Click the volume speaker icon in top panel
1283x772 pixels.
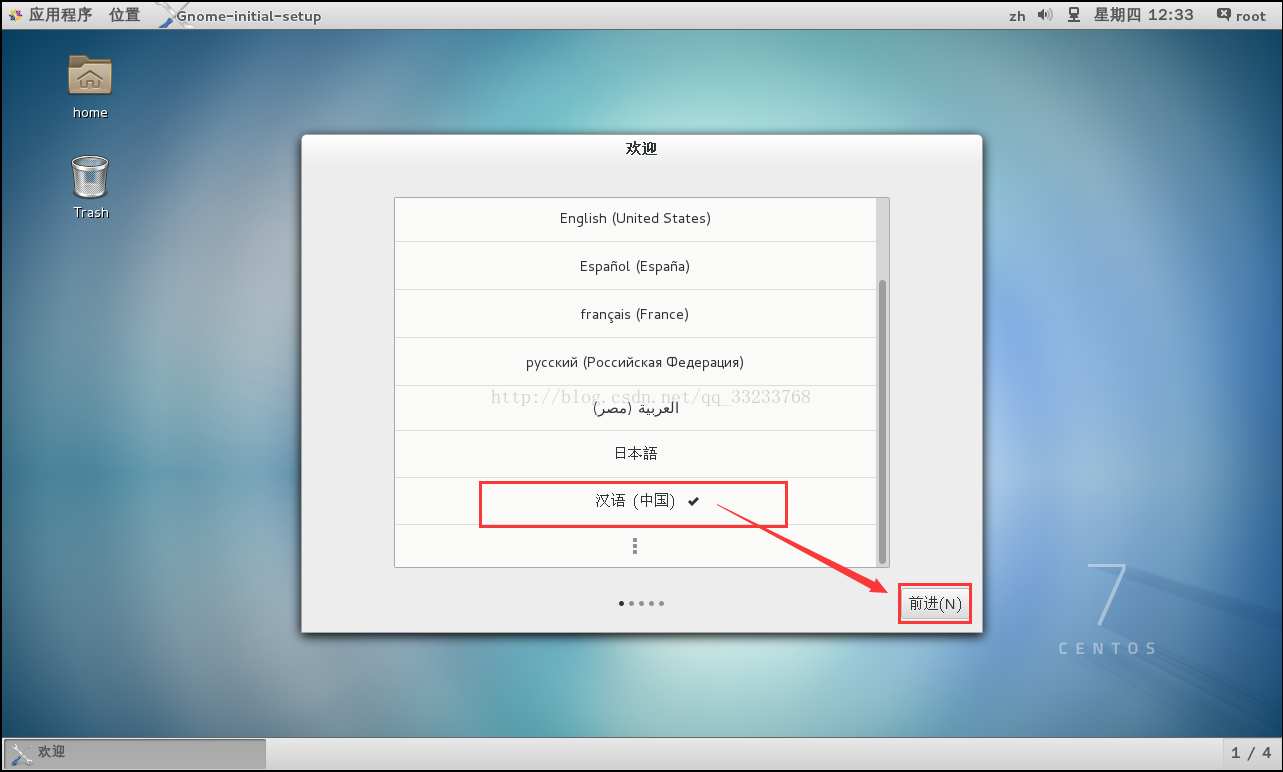1045,15
